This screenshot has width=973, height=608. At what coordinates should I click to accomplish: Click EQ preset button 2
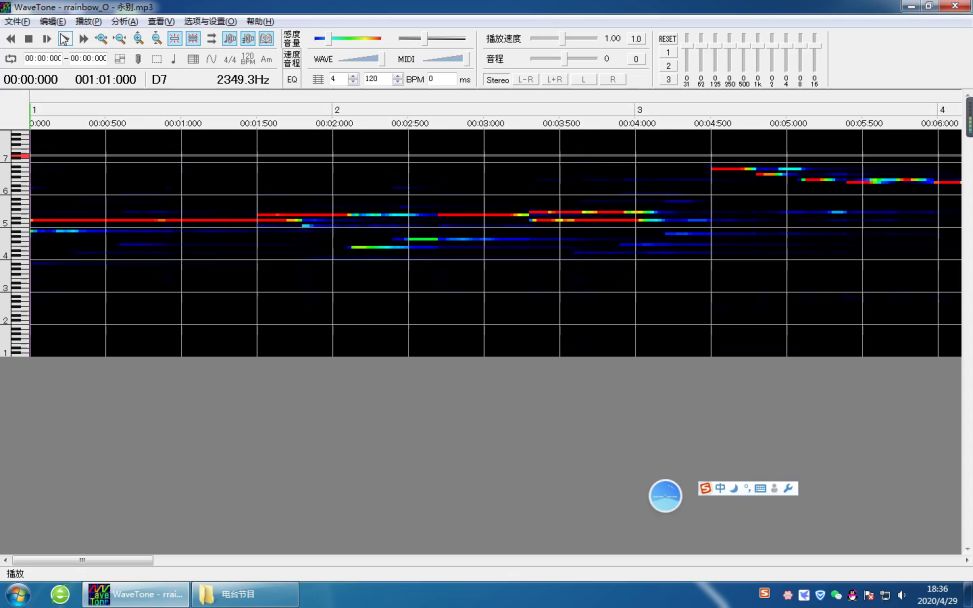click(668, 66)
